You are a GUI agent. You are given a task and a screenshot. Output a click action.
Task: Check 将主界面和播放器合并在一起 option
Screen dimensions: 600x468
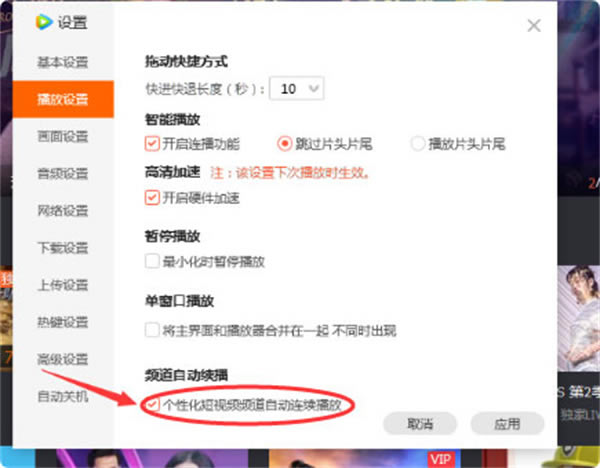click(x=152, y=329)
